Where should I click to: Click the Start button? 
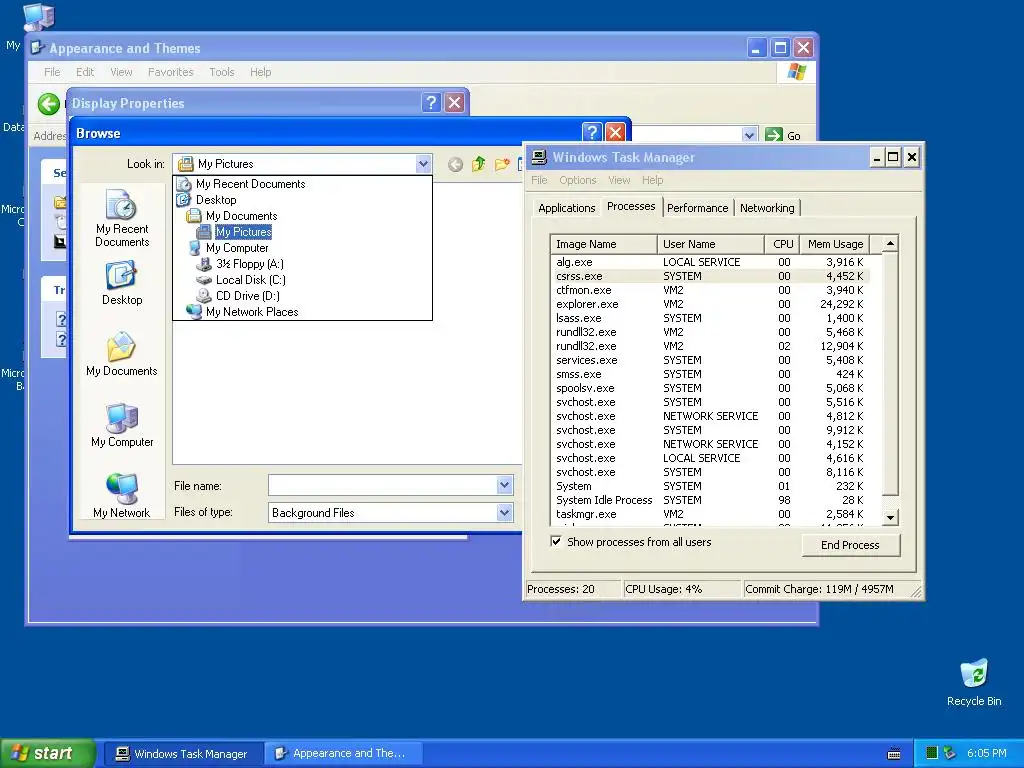pyautogui.click(x=47, y=753)
